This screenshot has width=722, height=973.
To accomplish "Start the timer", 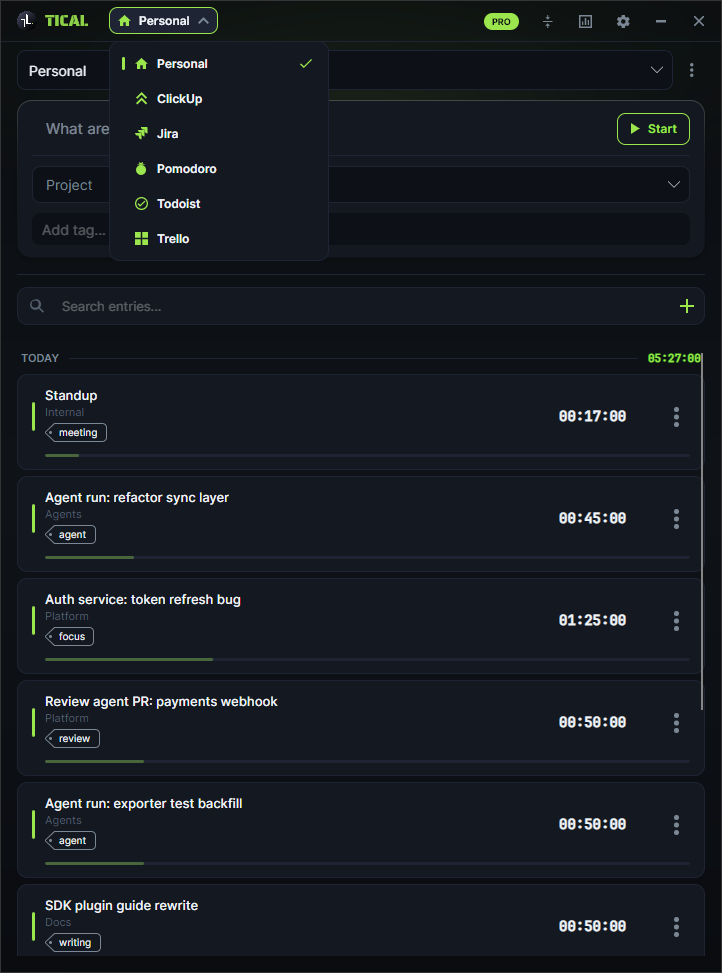I will pos(653,129).
